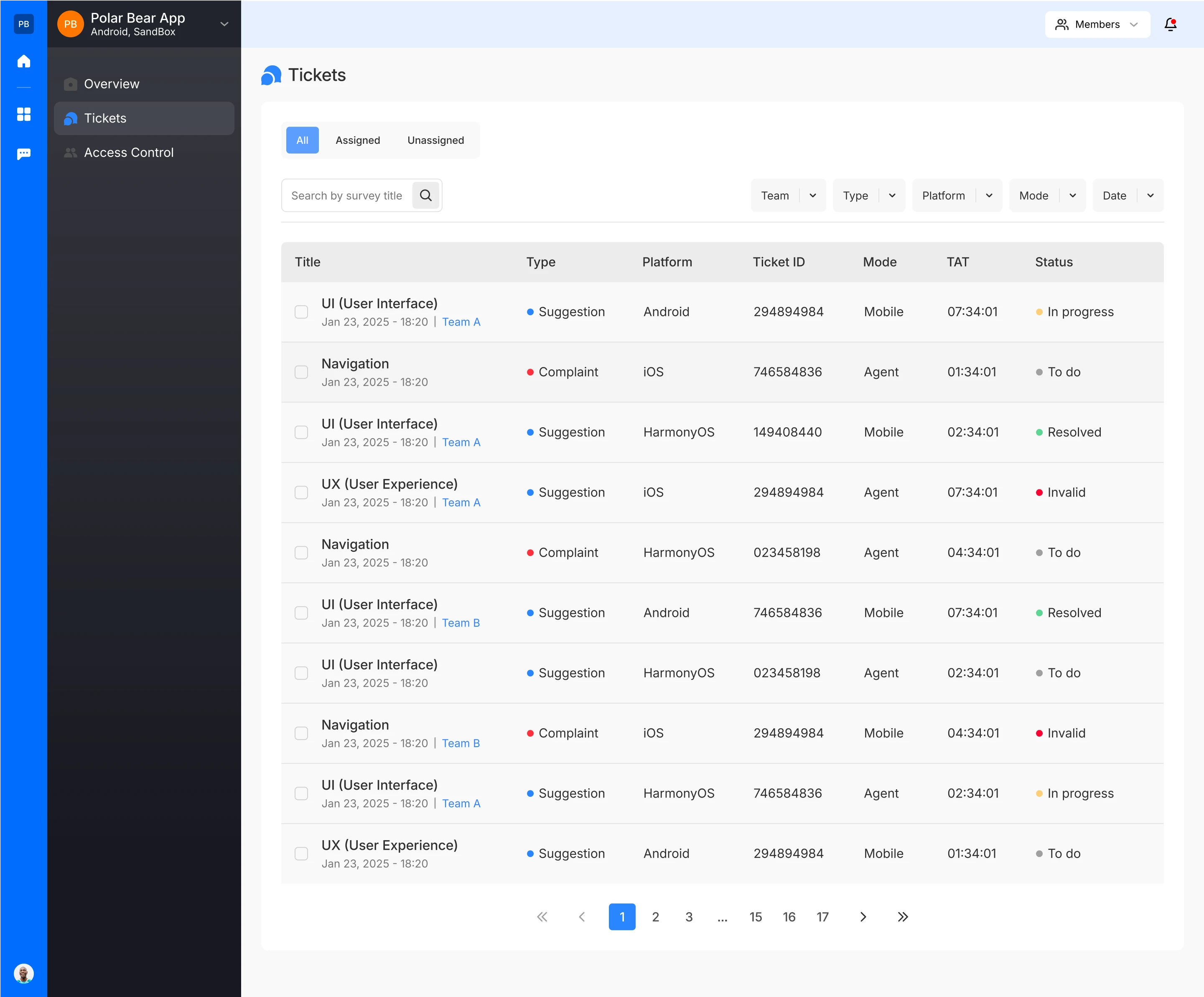Viewport: 1204px width, 997px height.
Task: Go to next page arrow
Action: tap(863, 917)
